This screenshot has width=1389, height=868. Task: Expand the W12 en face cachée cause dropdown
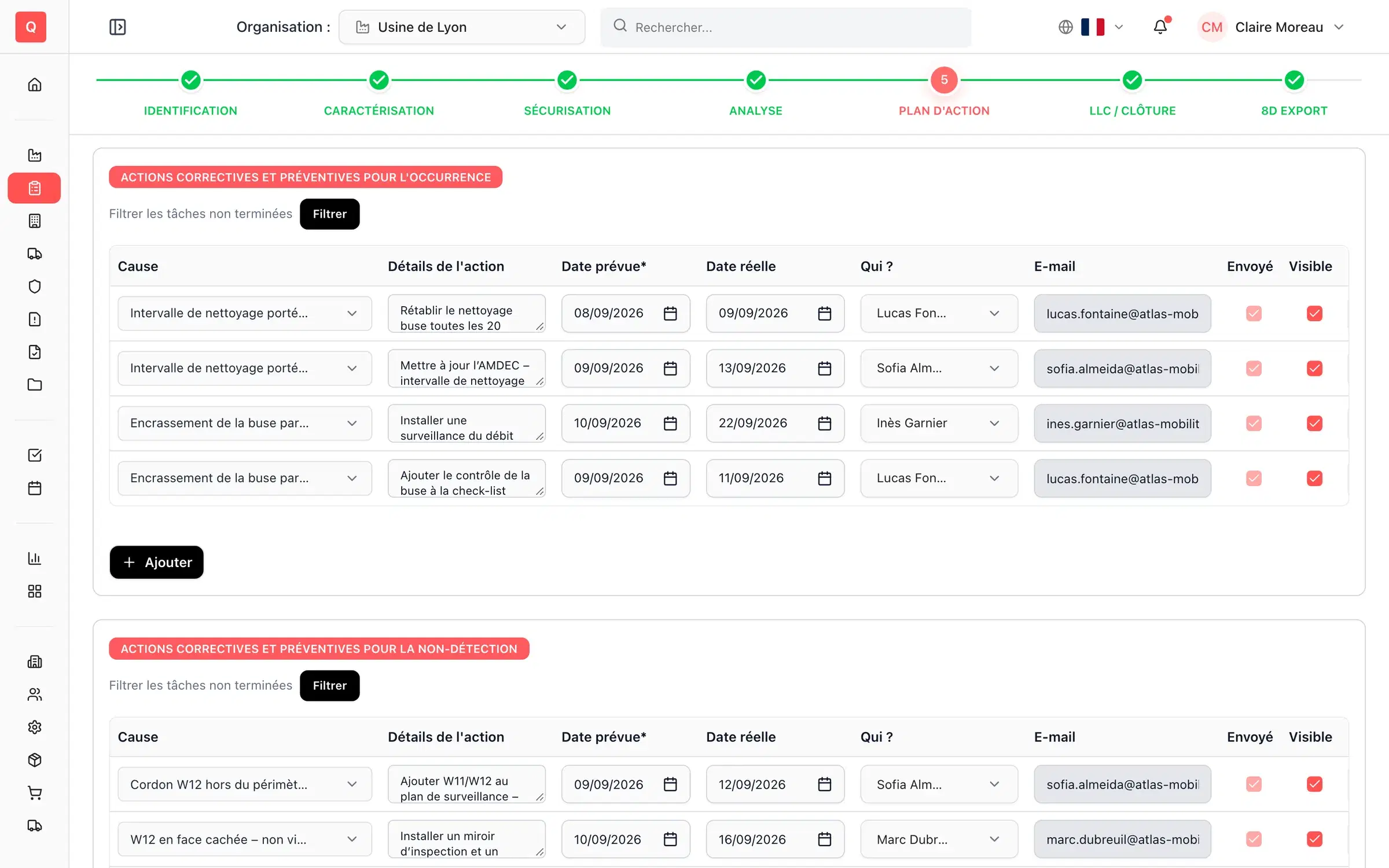[x=244, y=839]
